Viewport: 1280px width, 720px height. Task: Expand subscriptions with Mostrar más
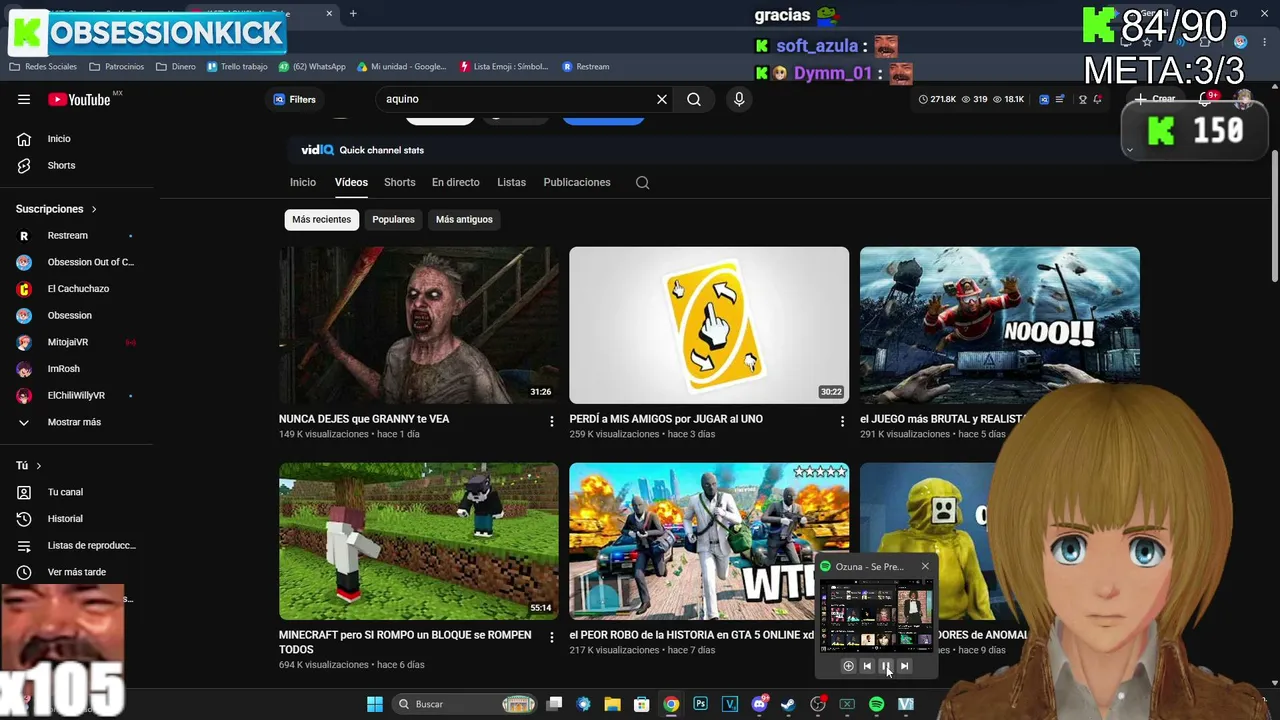coord(76,422)
